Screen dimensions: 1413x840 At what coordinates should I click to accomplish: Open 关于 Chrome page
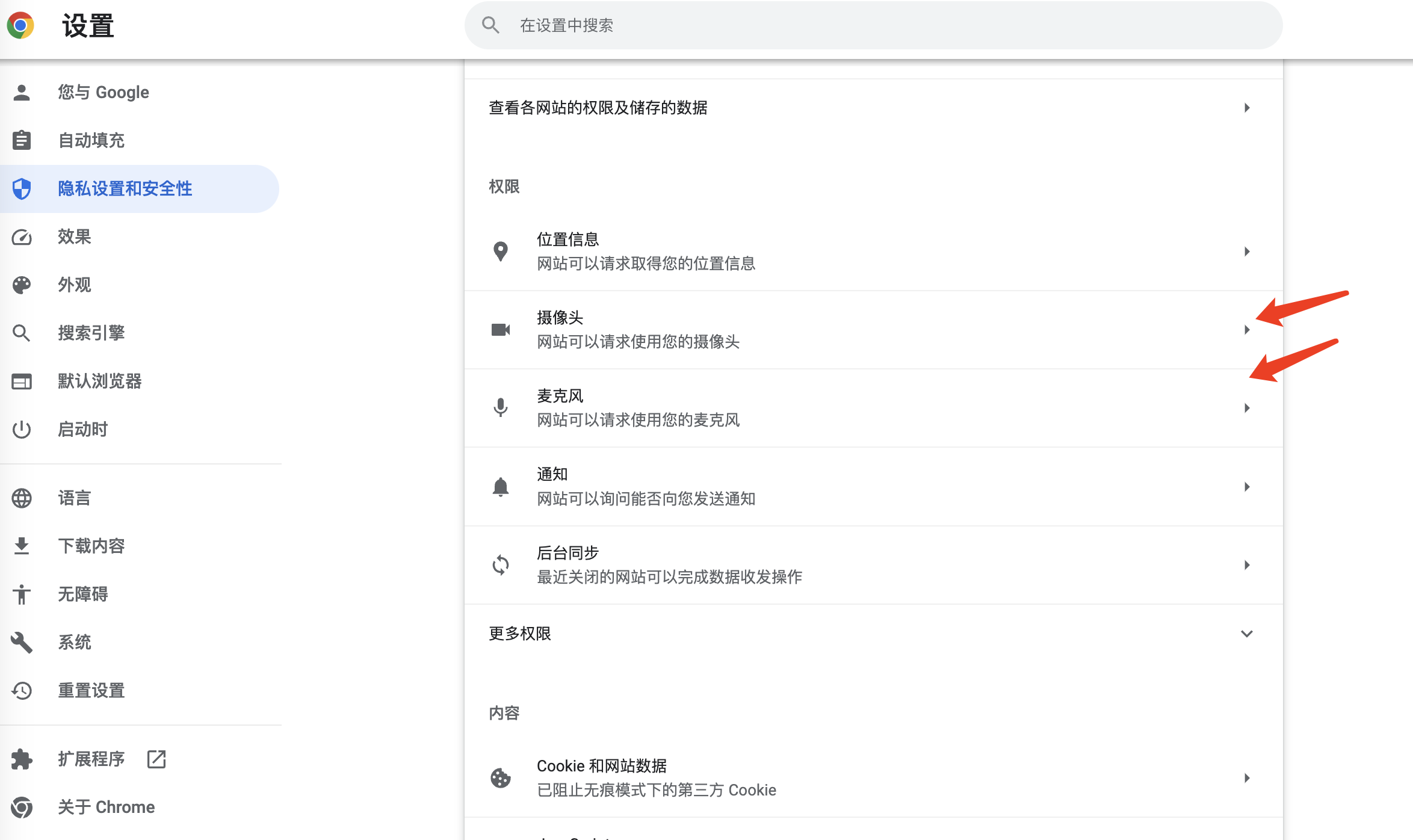106,807
